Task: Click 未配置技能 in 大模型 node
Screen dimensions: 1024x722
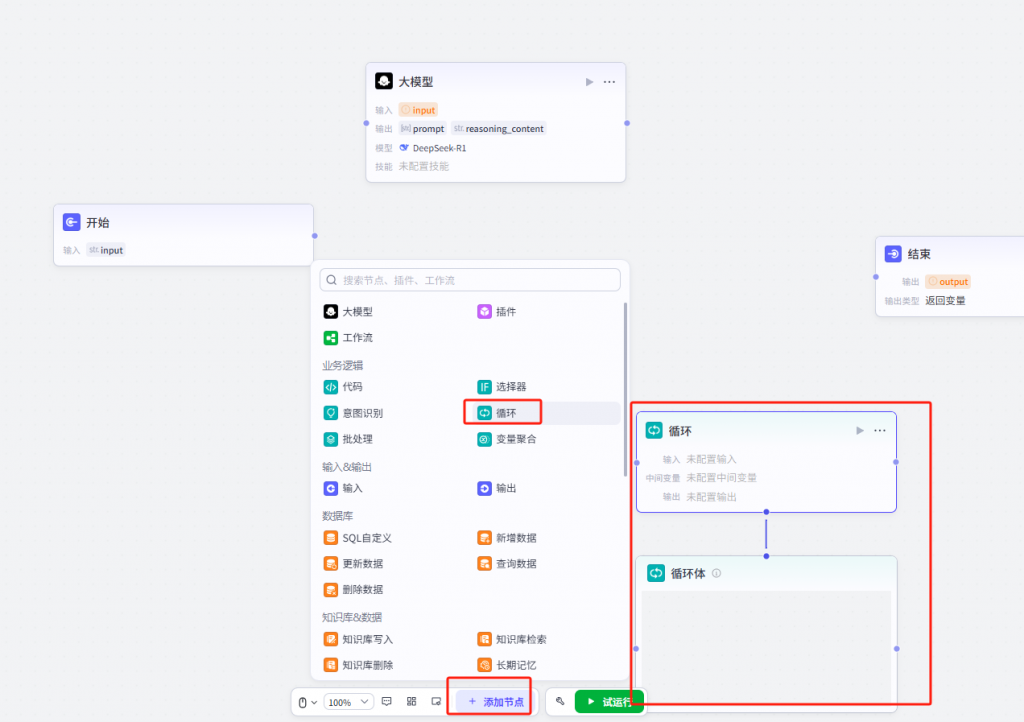Action: [424, 166]
